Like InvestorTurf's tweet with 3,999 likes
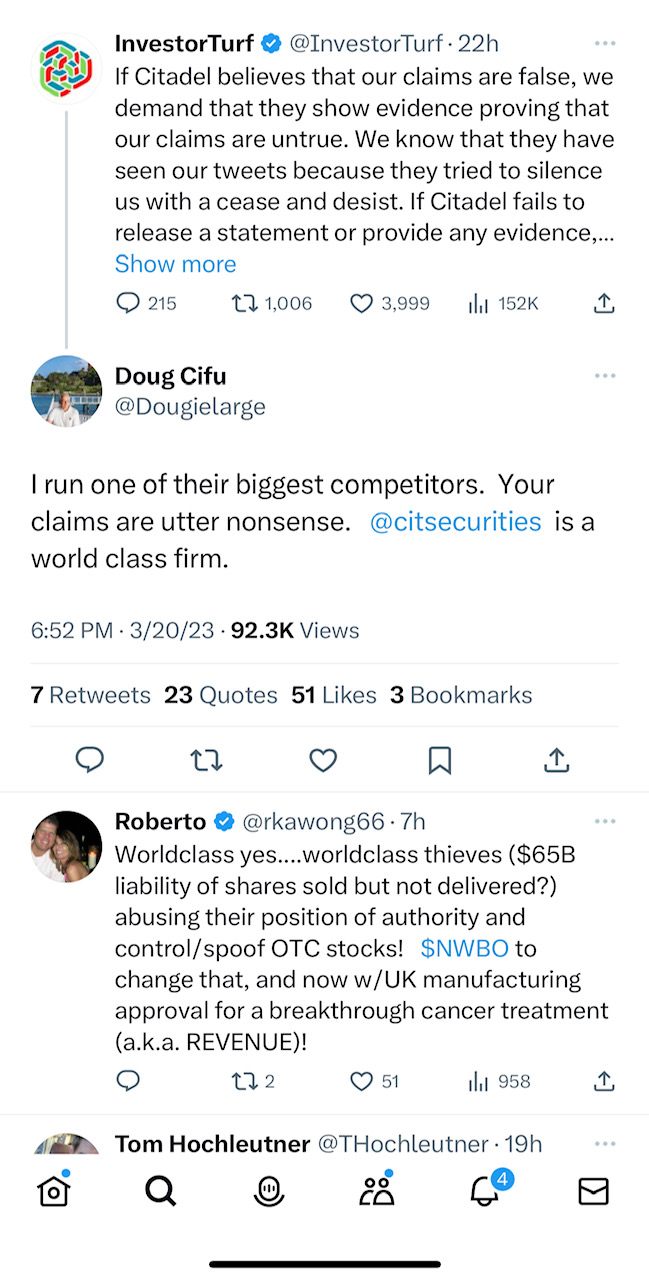Screen dimensions: 649x1280 coord(361,303)
